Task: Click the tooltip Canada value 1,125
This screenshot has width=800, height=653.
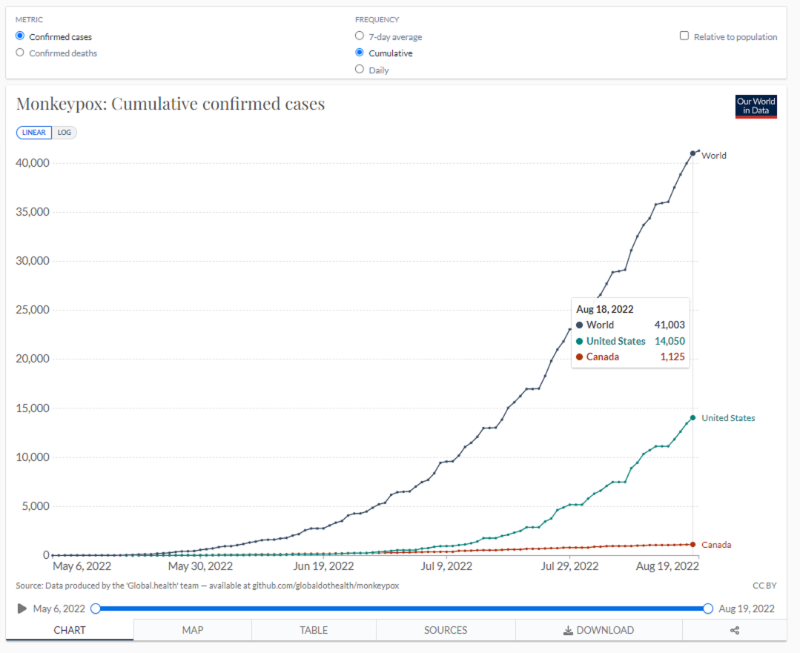Action: 672,357
